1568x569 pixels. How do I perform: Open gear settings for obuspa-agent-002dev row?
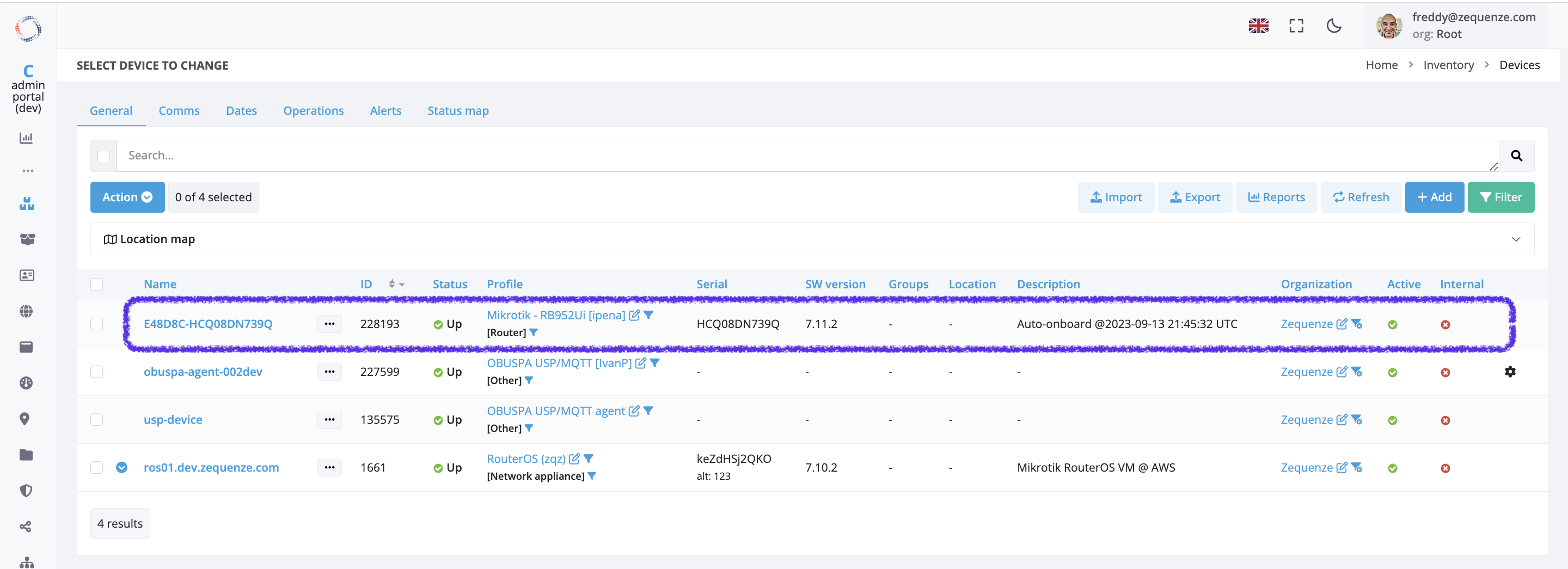(x=1510, y=372)
